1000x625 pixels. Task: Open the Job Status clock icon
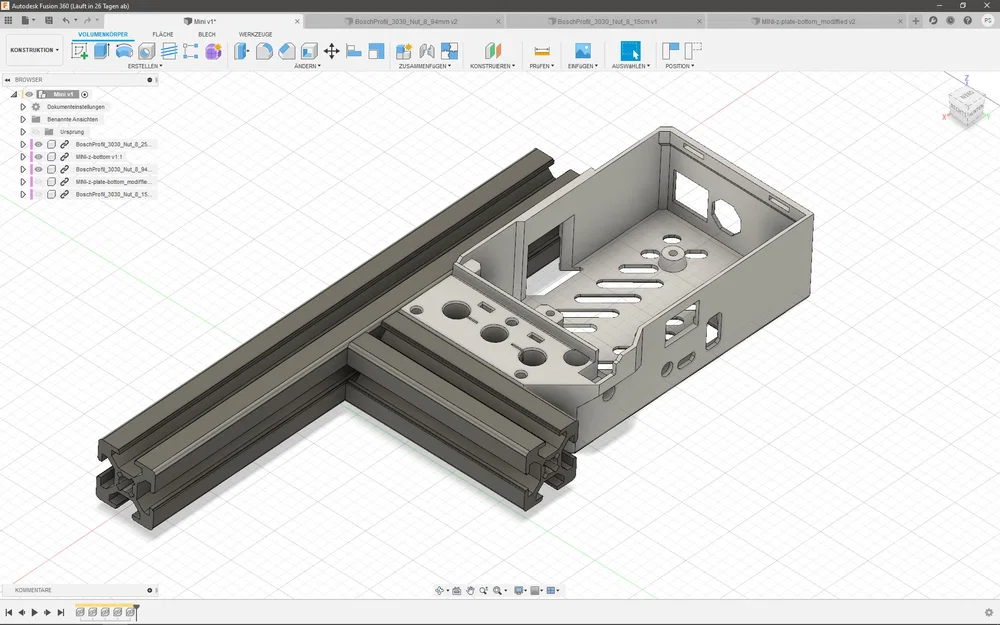point(950,20)
